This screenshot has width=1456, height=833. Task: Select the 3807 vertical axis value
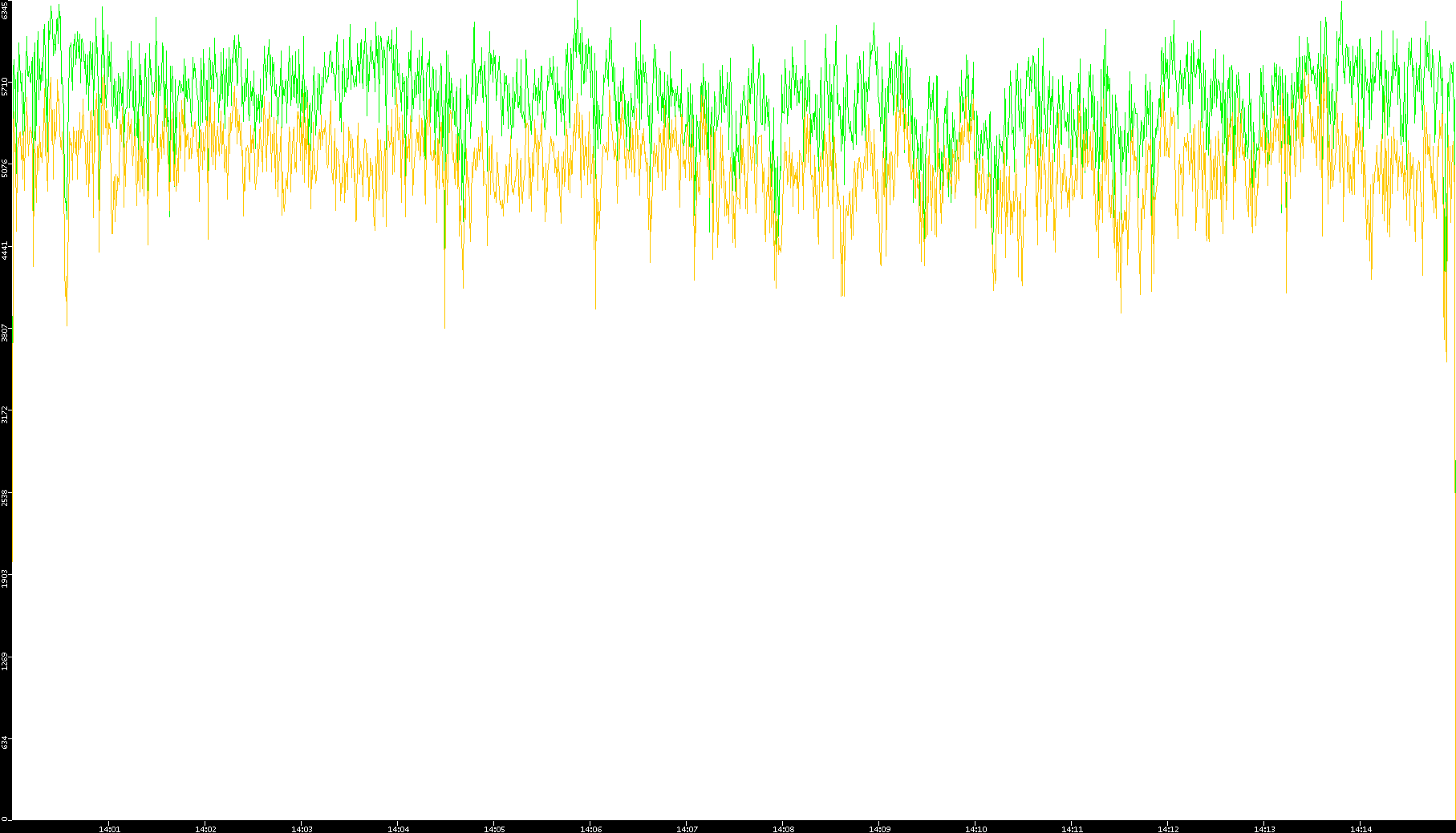(5, 332)
